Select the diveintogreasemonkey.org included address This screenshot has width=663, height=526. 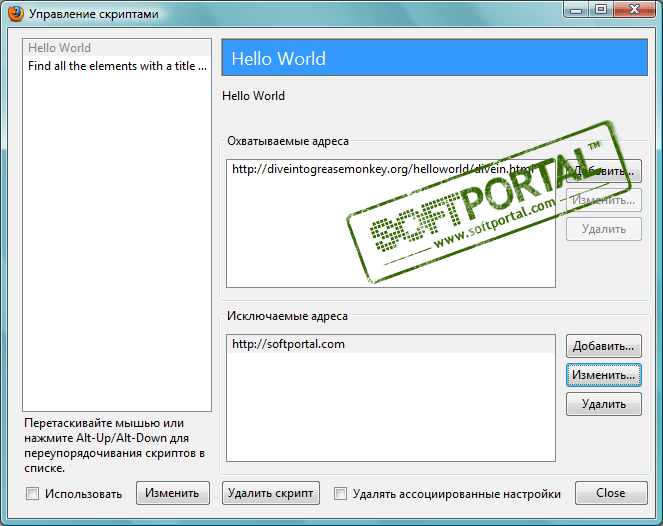391,169
